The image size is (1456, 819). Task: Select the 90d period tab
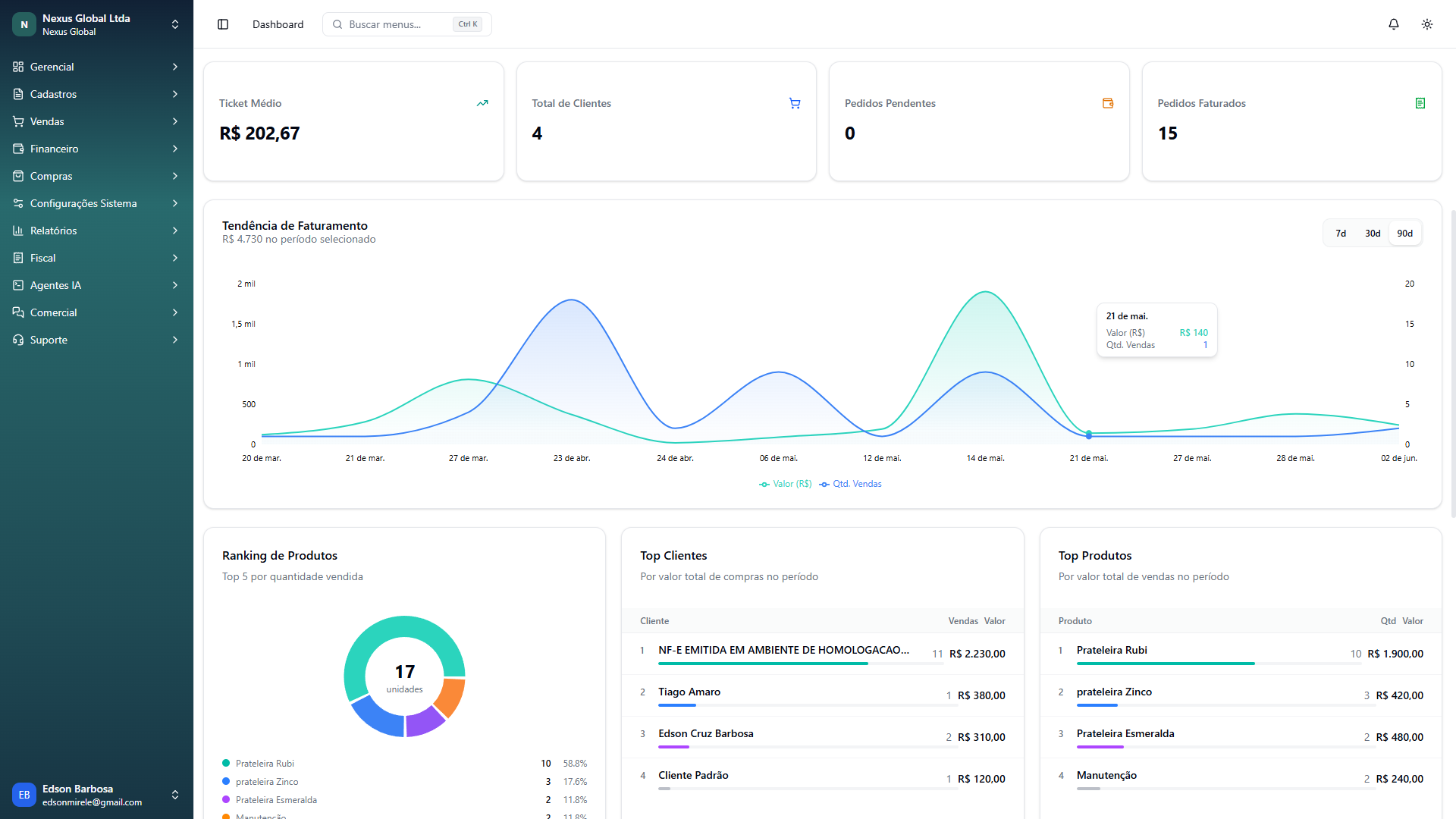(x=1405, y=234)
